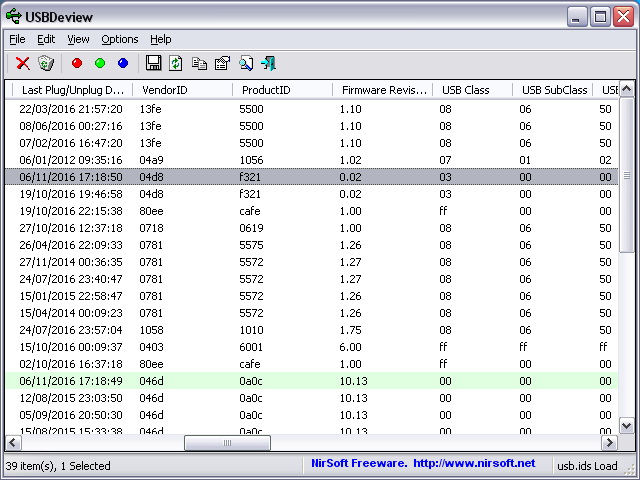Sort by the VendorID column header

(x=164, y=90)
